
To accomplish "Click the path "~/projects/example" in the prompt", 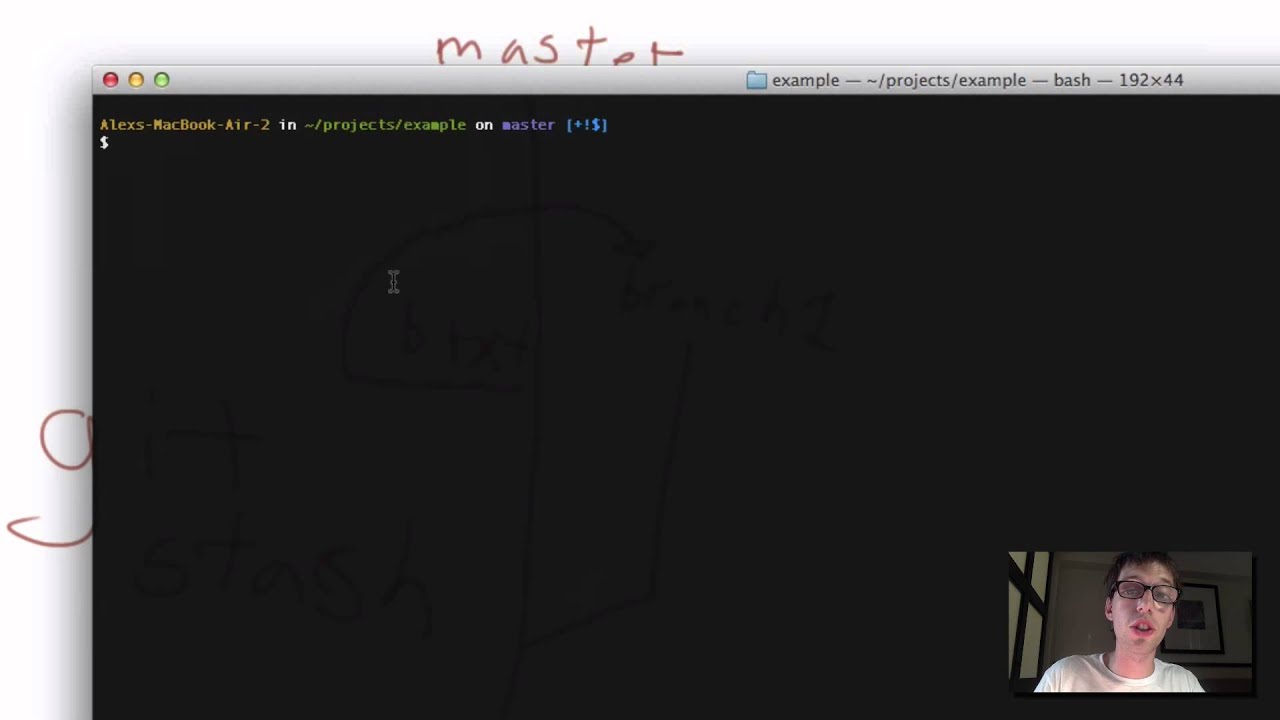I will coord(385,125).
